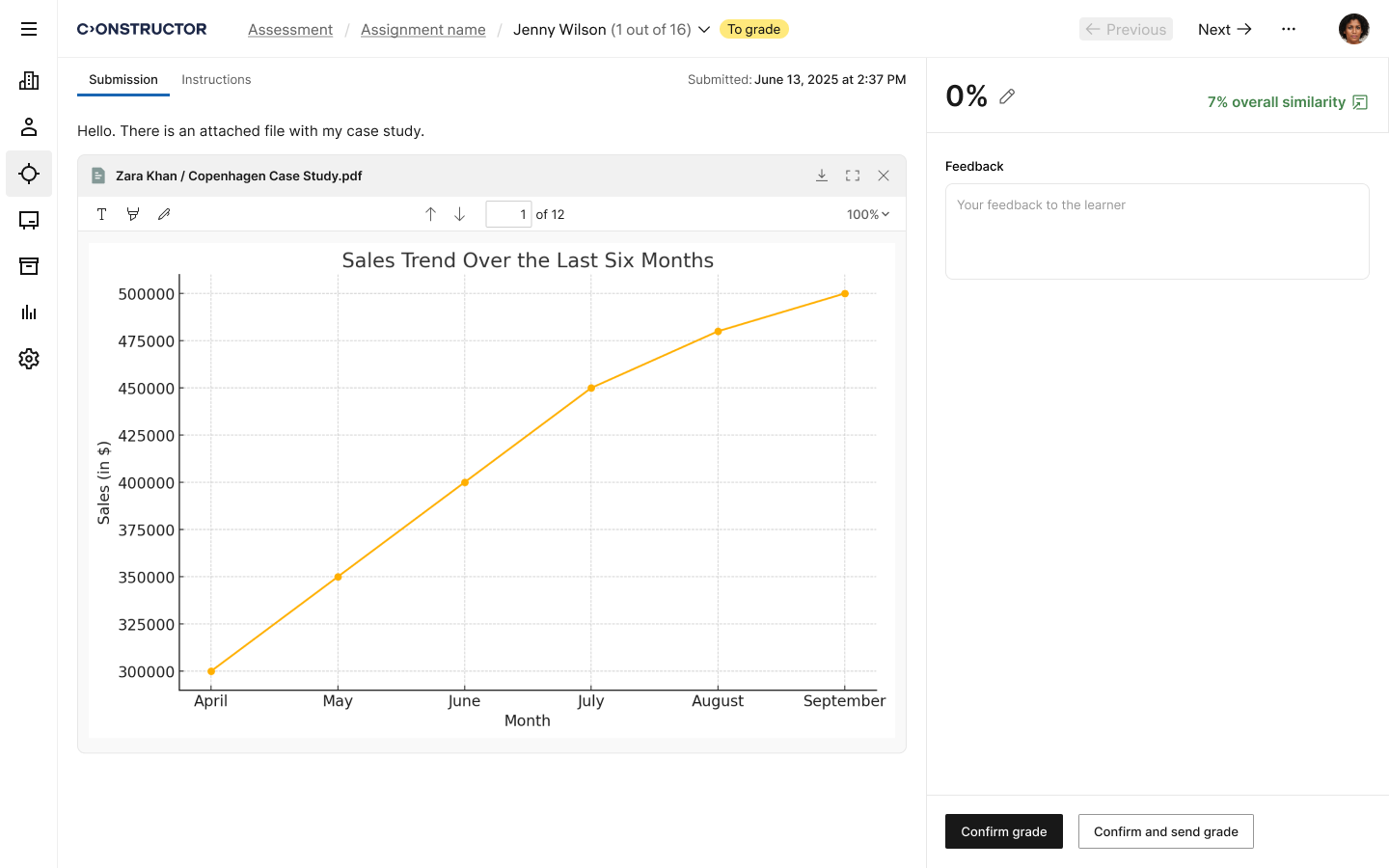Open the 100% zoom level dropdown
This screenshot has height=868, width=1389.
point(868,214)
